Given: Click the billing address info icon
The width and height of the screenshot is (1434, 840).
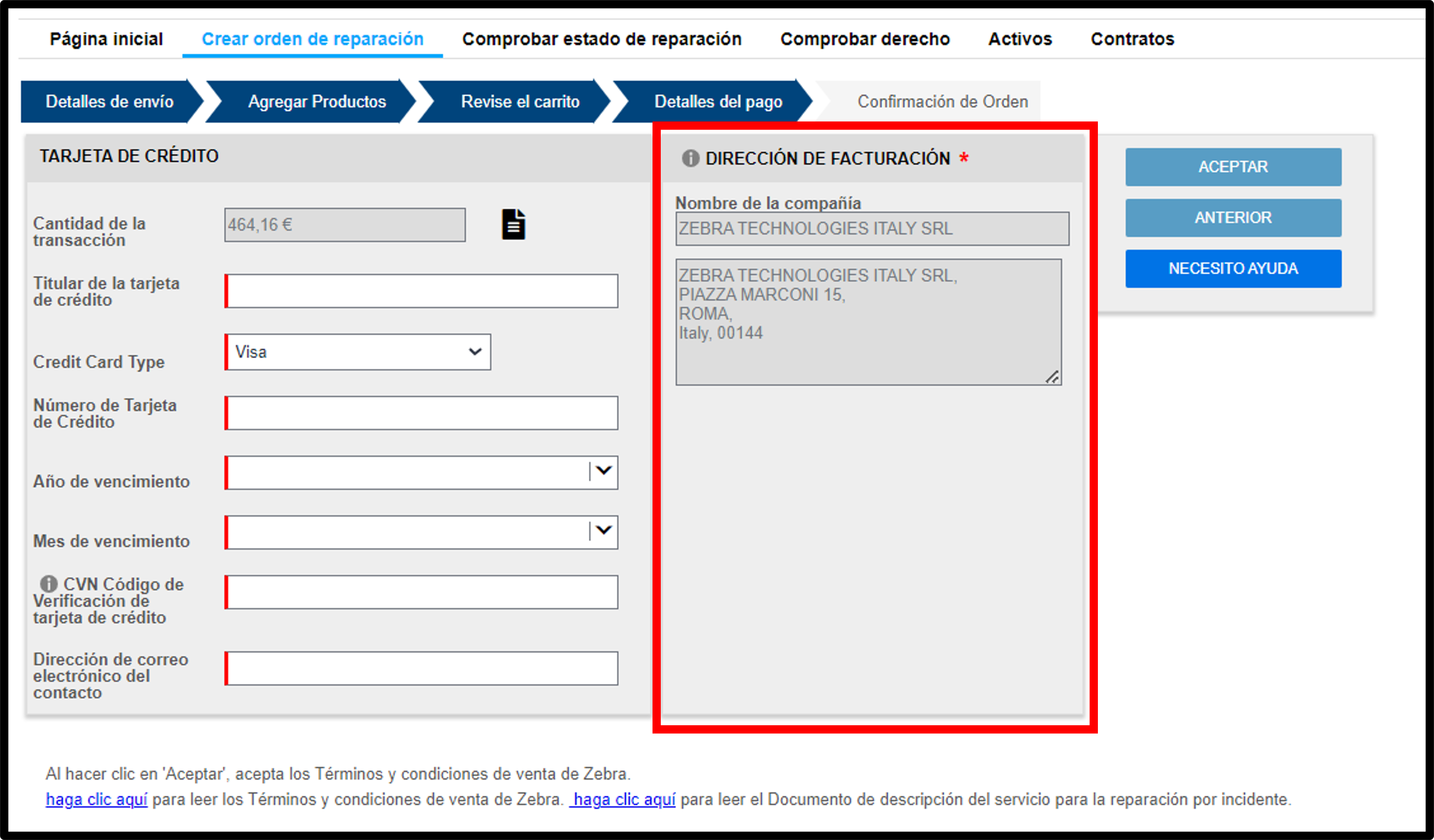Looking at the screenshot, I should click(x=690, y=158).
